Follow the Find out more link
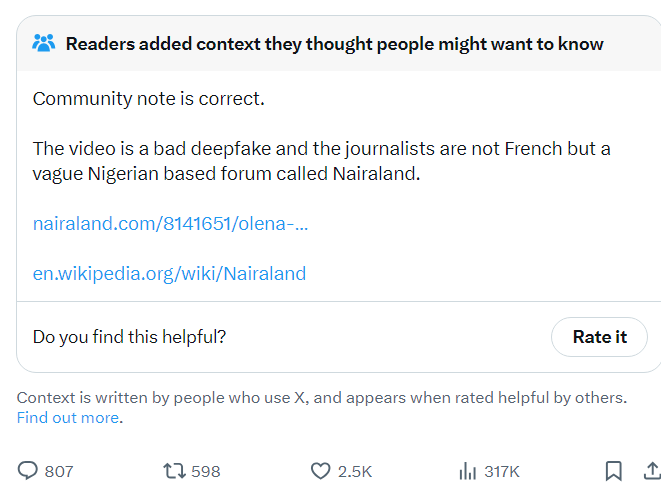The width and height of the screenshot is (661, 488). coord(68,418)
